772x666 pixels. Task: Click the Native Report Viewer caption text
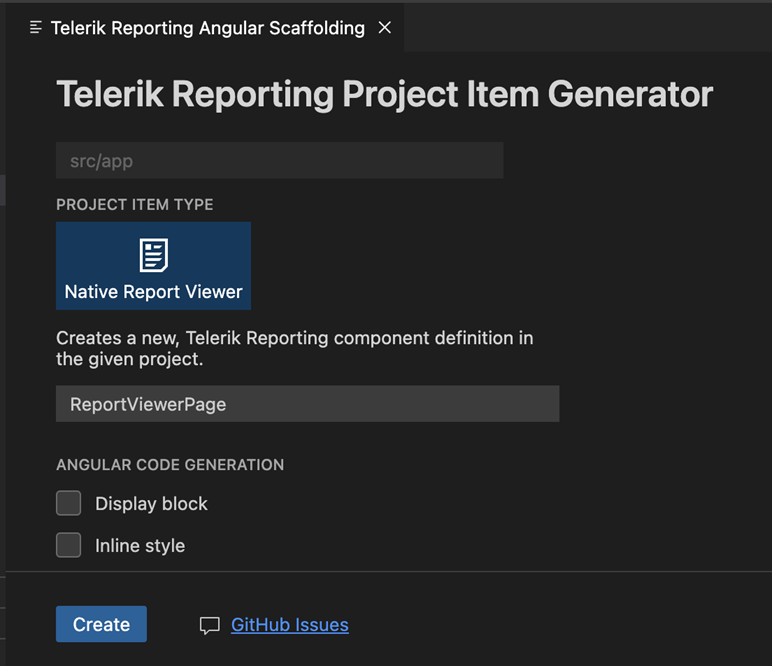[x=153, y=292]
